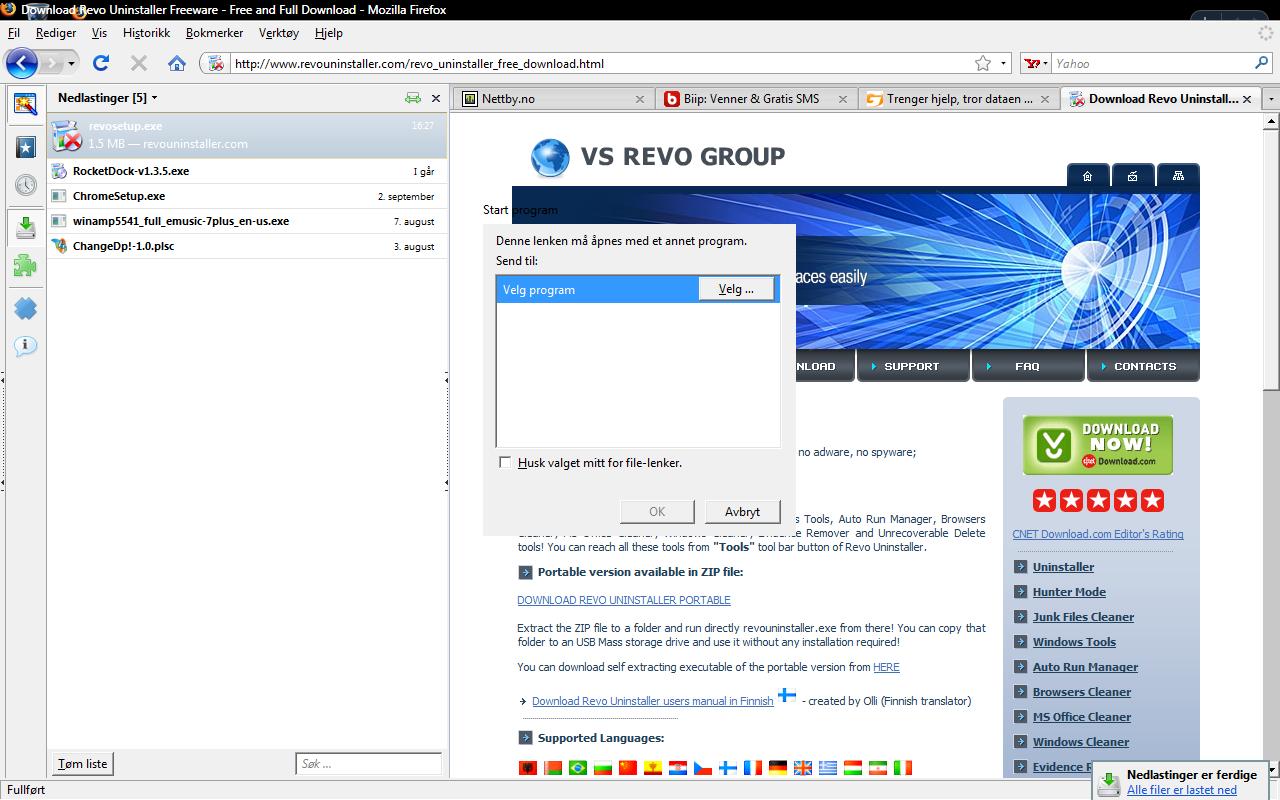The height and width of the screenshot is (800, 1280).
Task: Open the list-all-tabs dropdown arrow
Action: [1272, 99]
